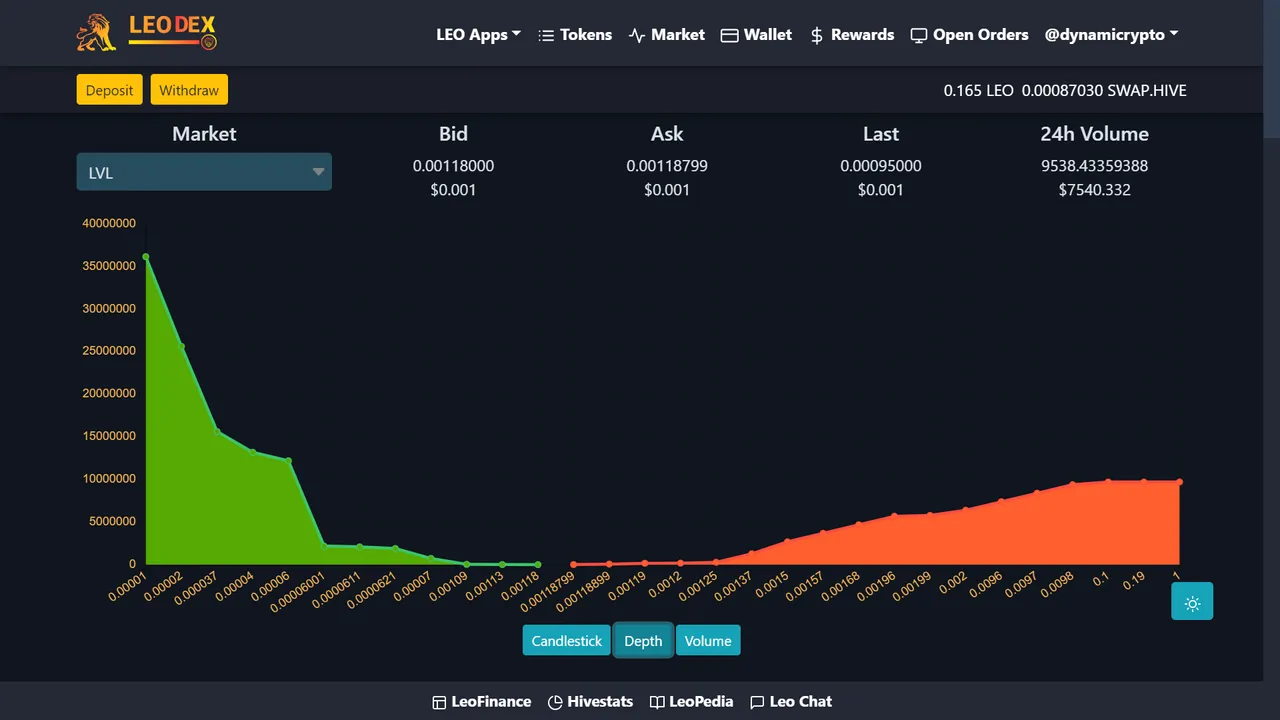Switch to Volume chart view
The image size is (1280, 720).
click(708, 641)
